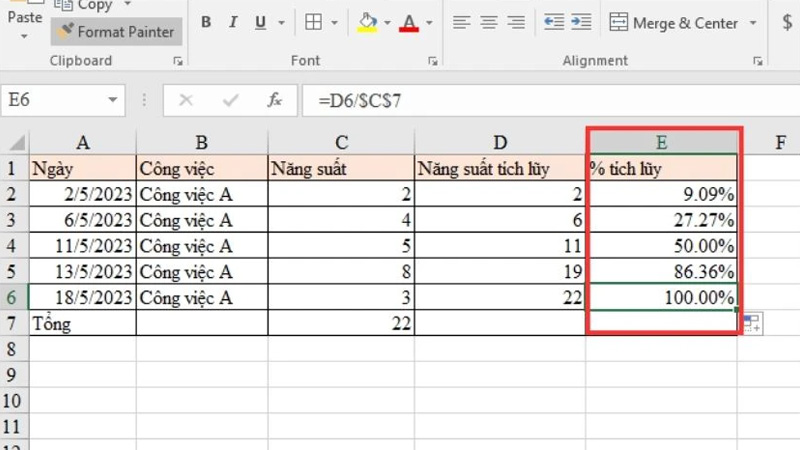Open Auto Fill Options icon

tap(752, 324)
